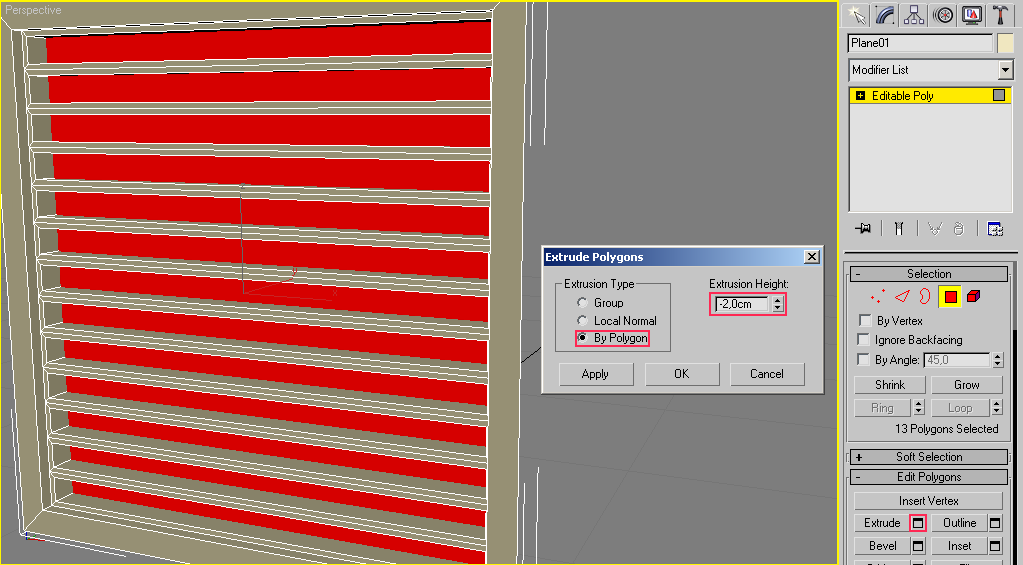The image size is (1023, 565).
Task: Click the Extrusion Height spinner arrows
Action: (777, 304)
